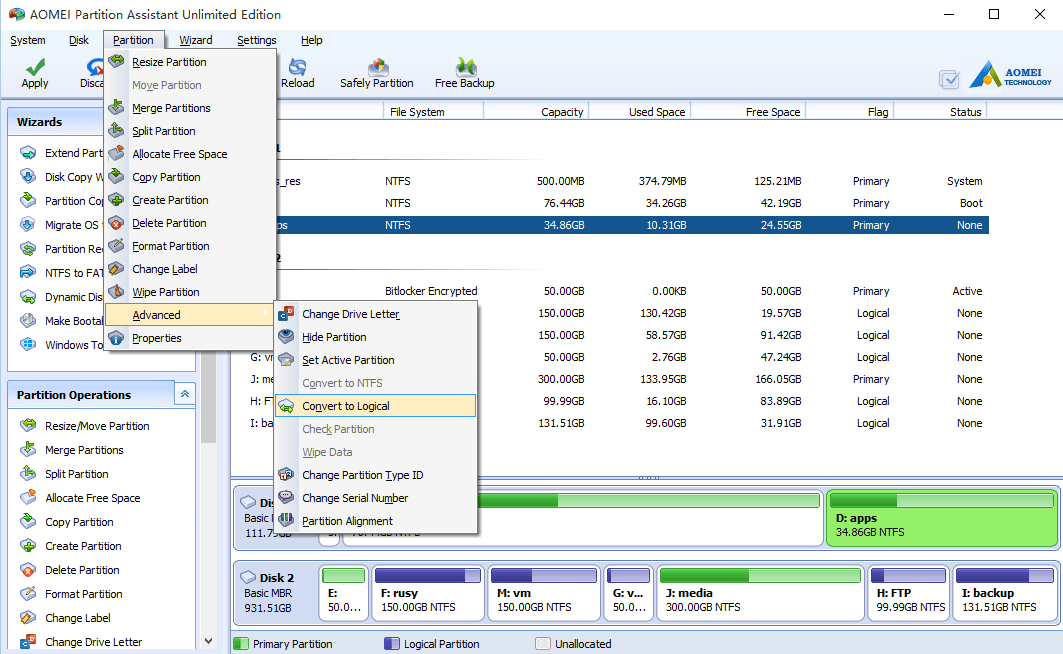Click the Delete Partition sidebar icon

[x=28, y=569]
